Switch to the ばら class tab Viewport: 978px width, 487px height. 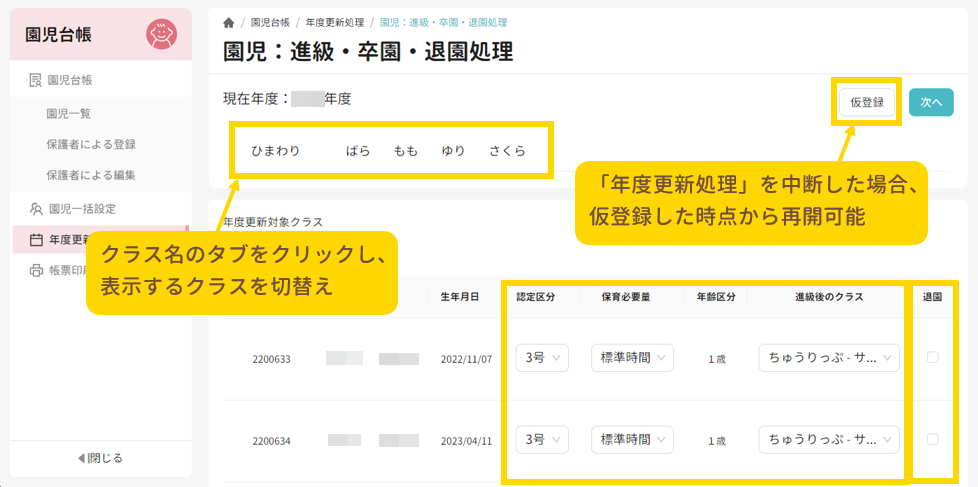[358, 151]
